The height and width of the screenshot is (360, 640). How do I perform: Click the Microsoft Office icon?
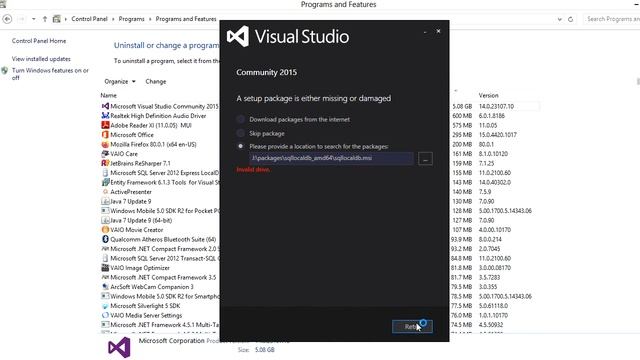click(x=105, y=135)
